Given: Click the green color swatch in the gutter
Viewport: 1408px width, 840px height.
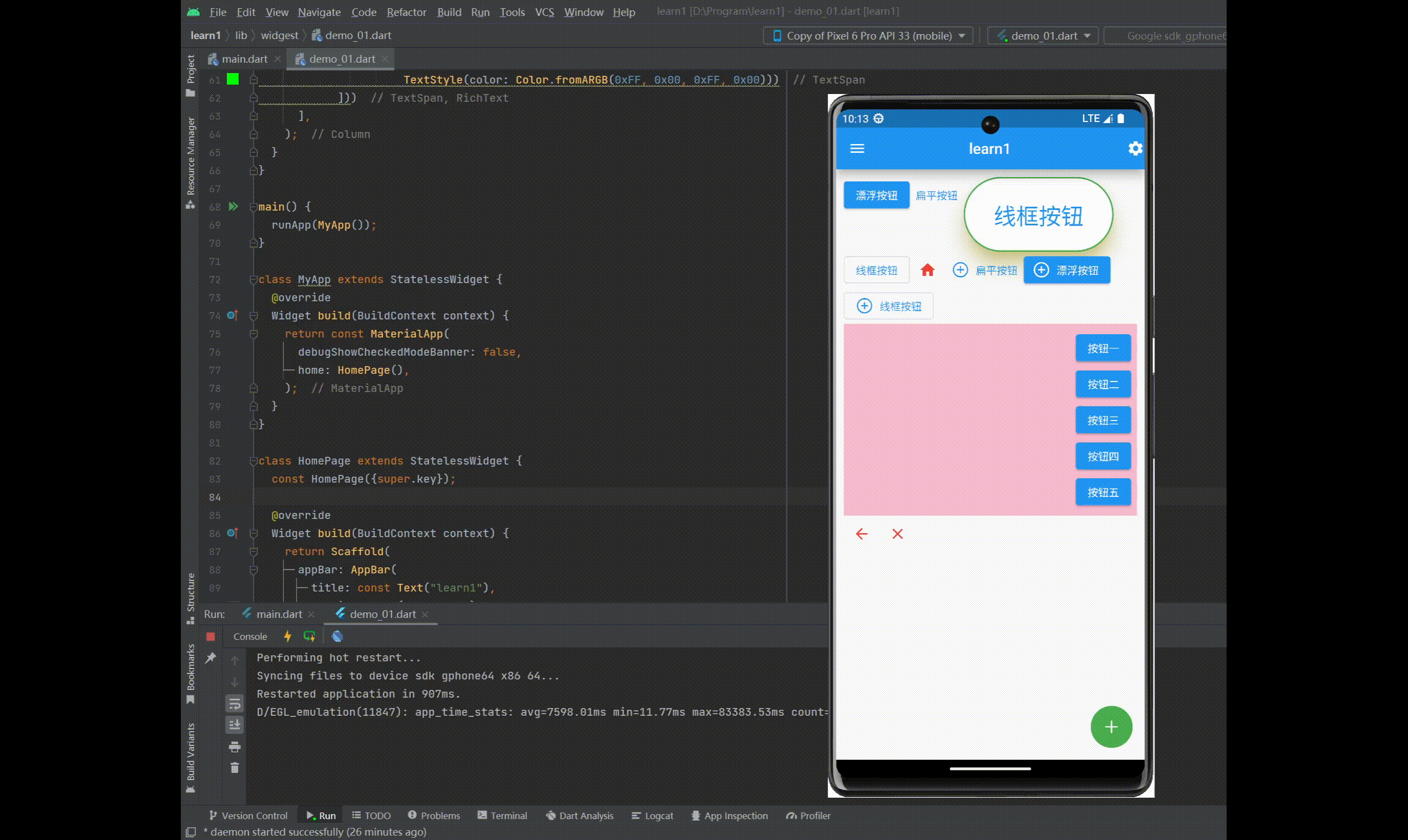Looking at the screenshot, I should coord(233,79).
